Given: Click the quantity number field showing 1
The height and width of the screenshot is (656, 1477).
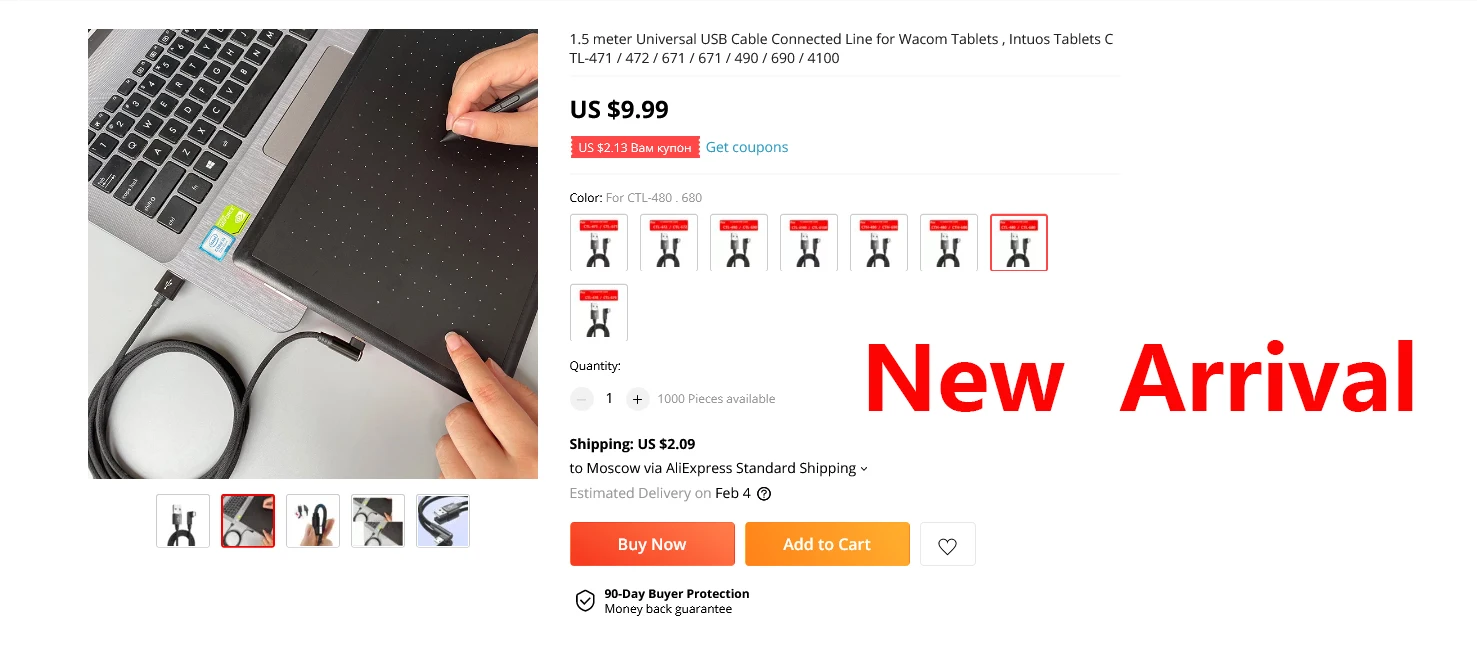Looking at the screenshot, I should click(609, 399).
